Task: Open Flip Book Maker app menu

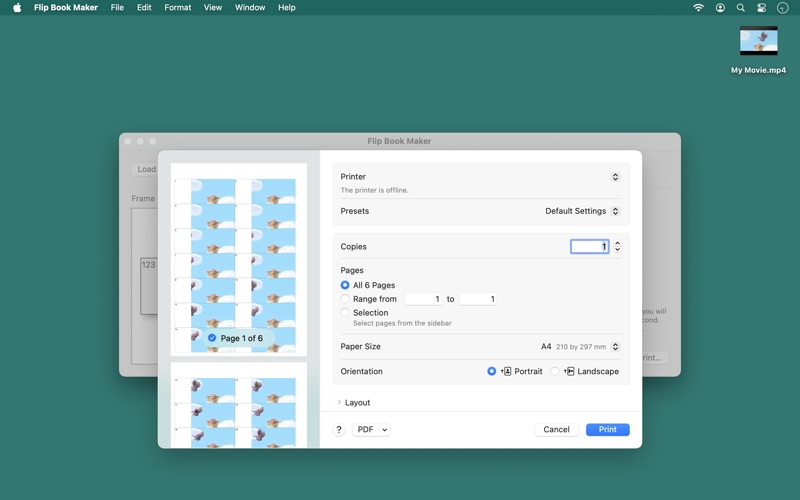Action: click(x=66, y=8)
